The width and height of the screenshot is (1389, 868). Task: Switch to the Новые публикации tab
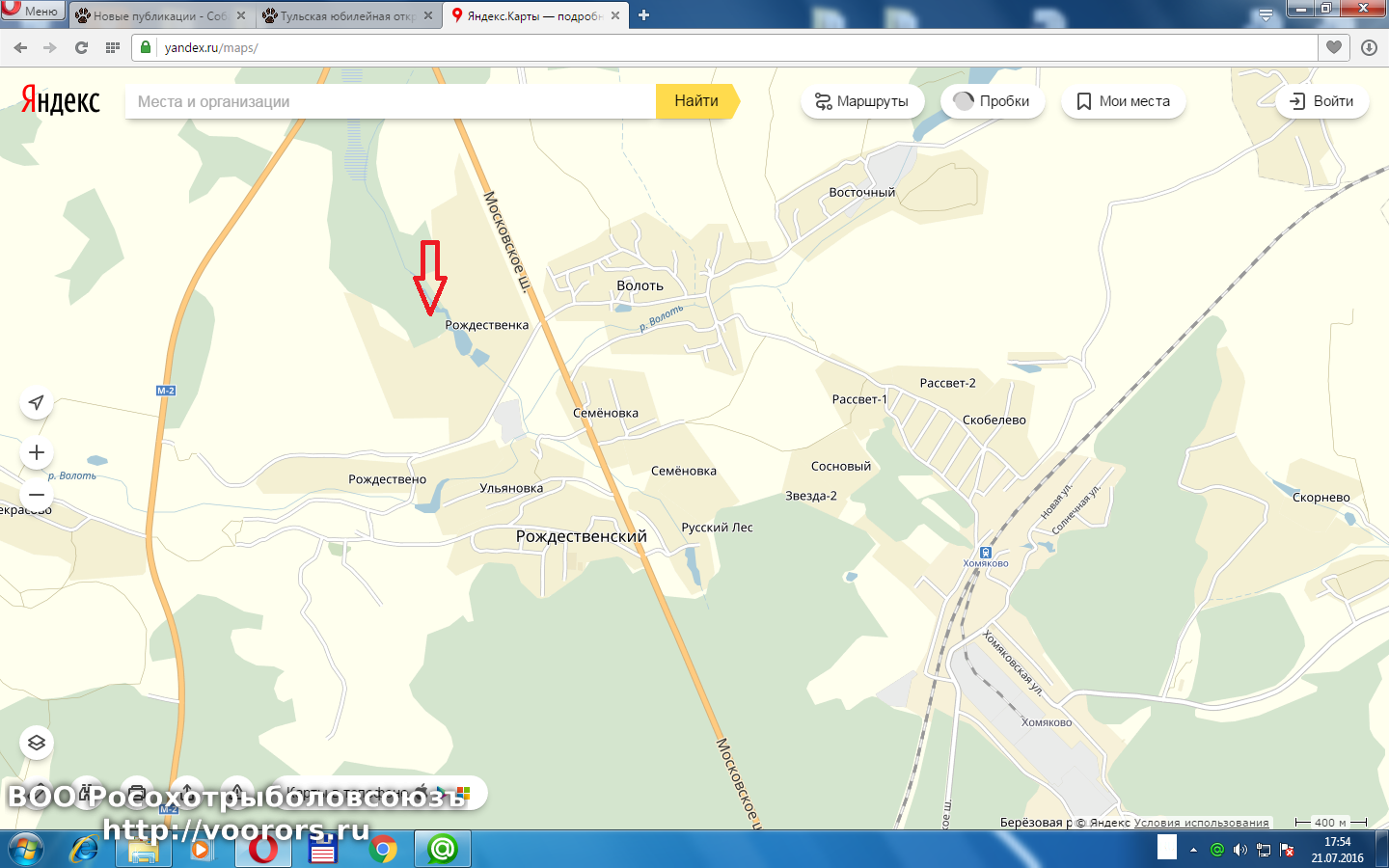point(152,15)
